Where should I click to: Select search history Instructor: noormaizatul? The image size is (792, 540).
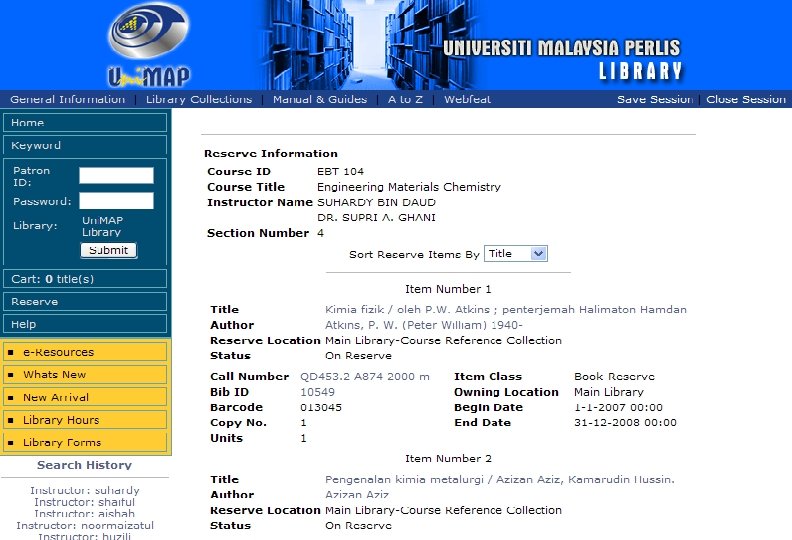(85, 525)
